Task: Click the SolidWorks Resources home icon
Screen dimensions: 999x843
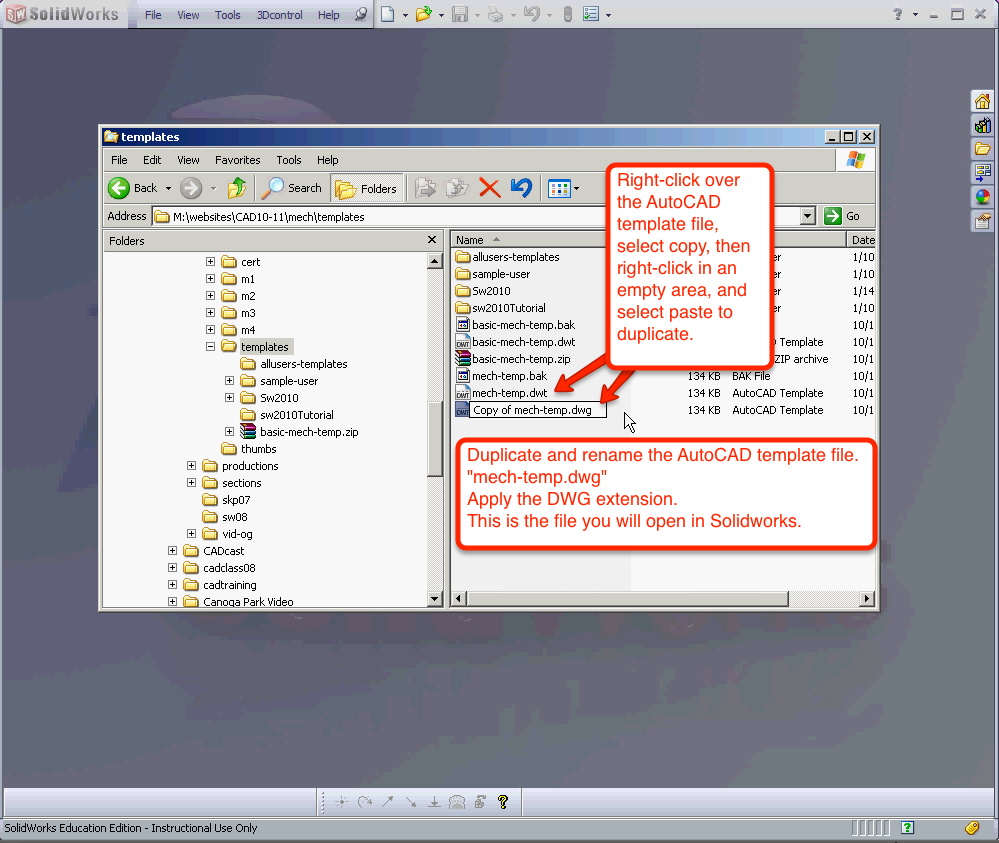Action: pyautogui.click(x=982, y=101)
